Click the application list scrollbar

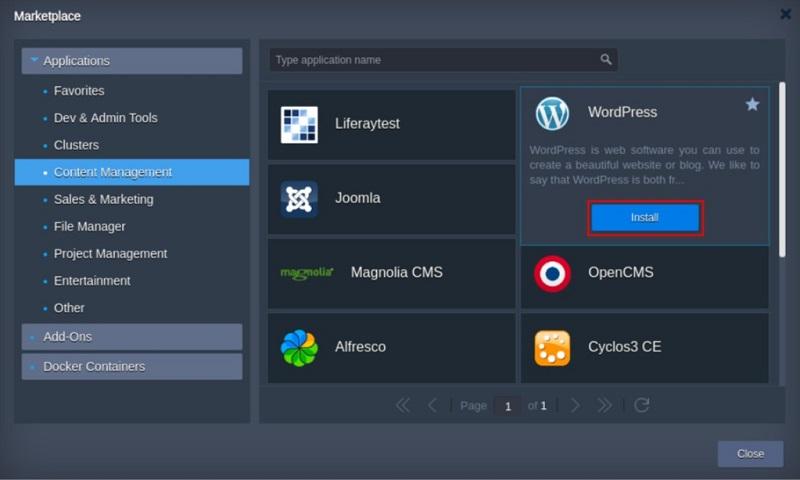782,169
